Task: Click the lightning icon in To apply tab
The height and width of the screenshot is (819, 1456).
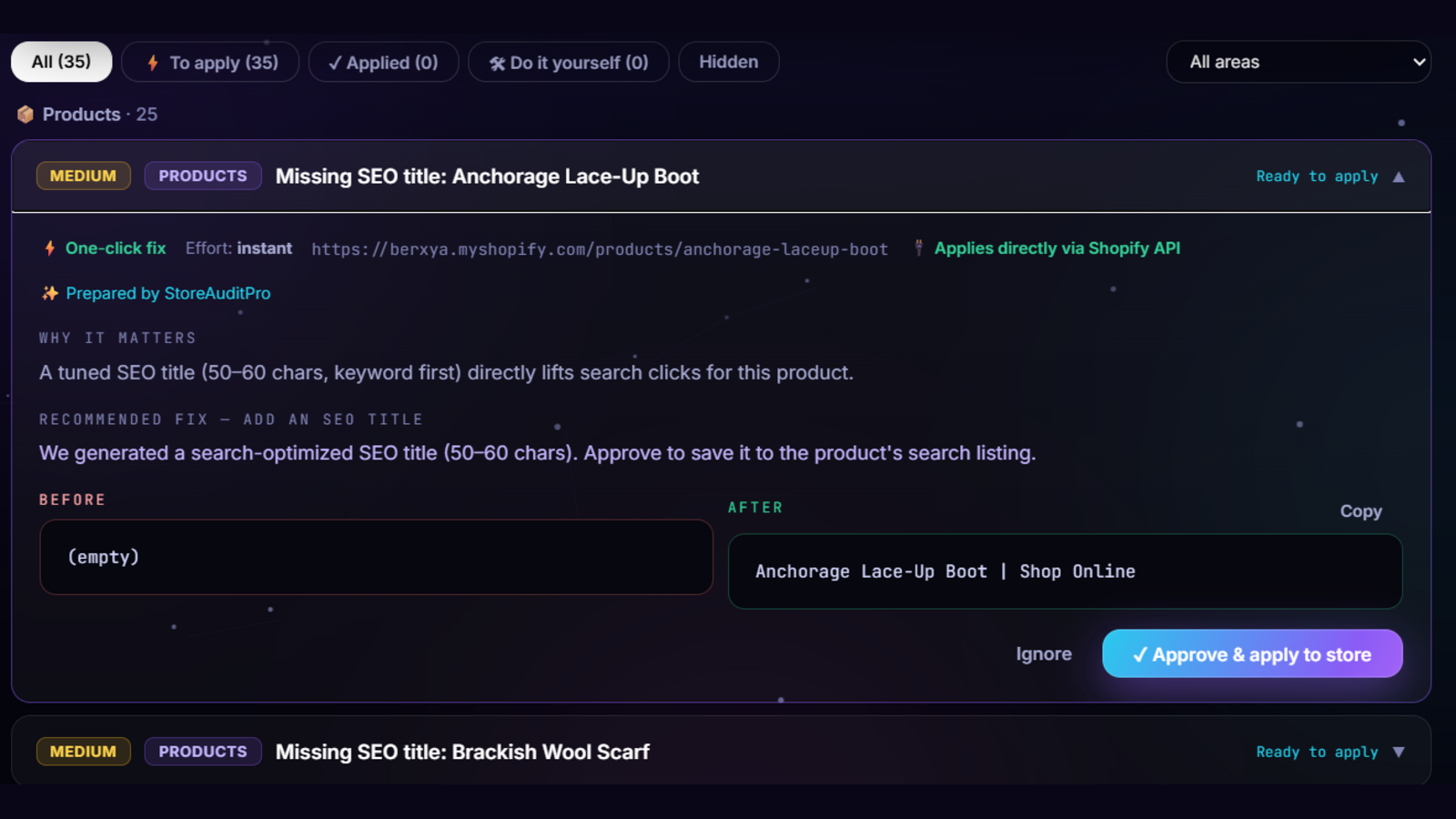Action: point(153,63)
